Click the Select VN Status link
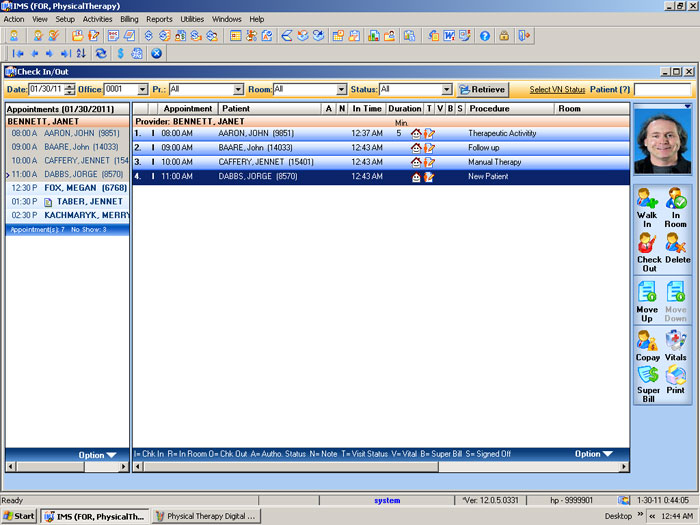Viewport: 700px width, 525px height. [557, 89]
